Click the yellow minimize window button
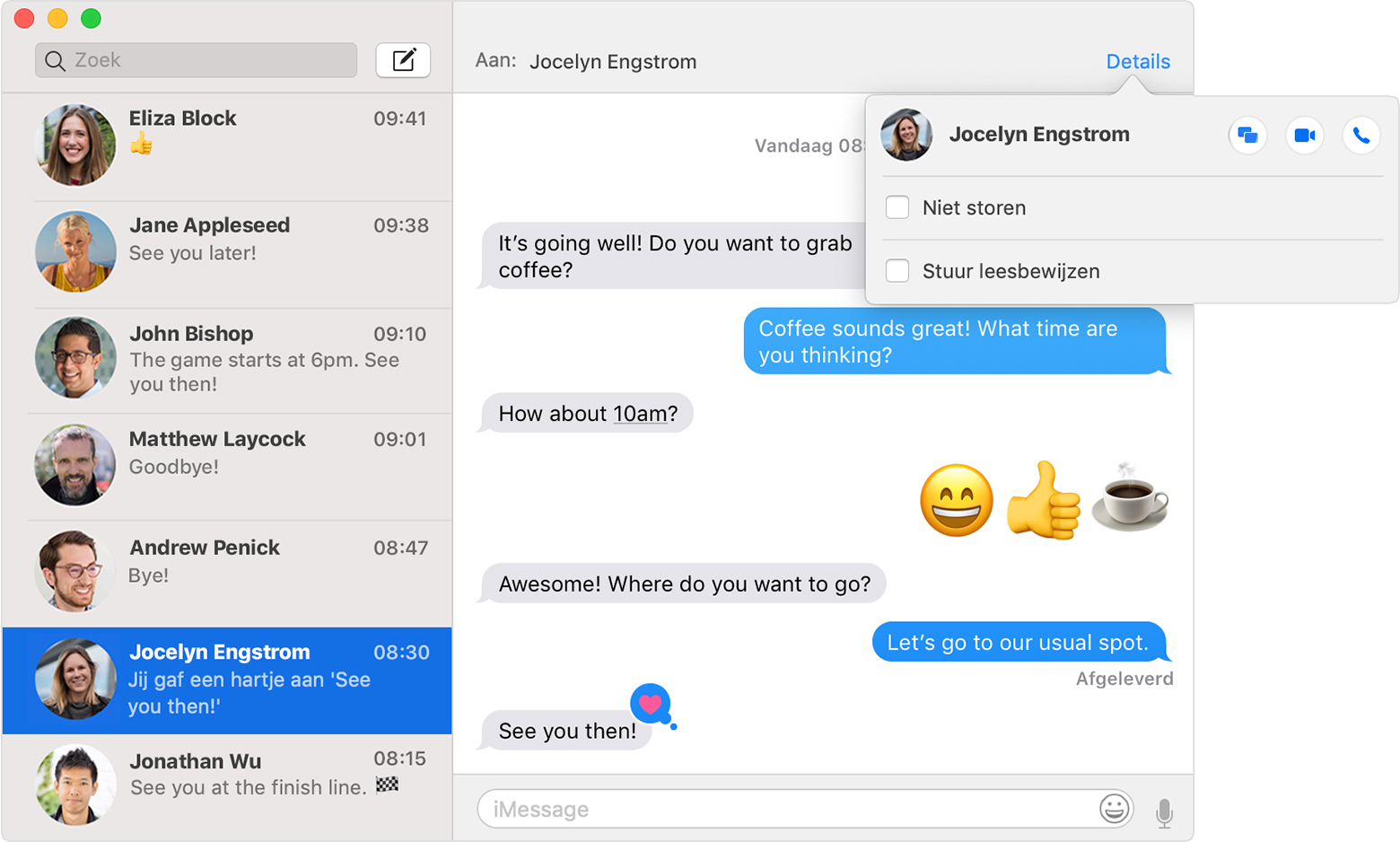The image size is (1400, 842). click(57, 18)
